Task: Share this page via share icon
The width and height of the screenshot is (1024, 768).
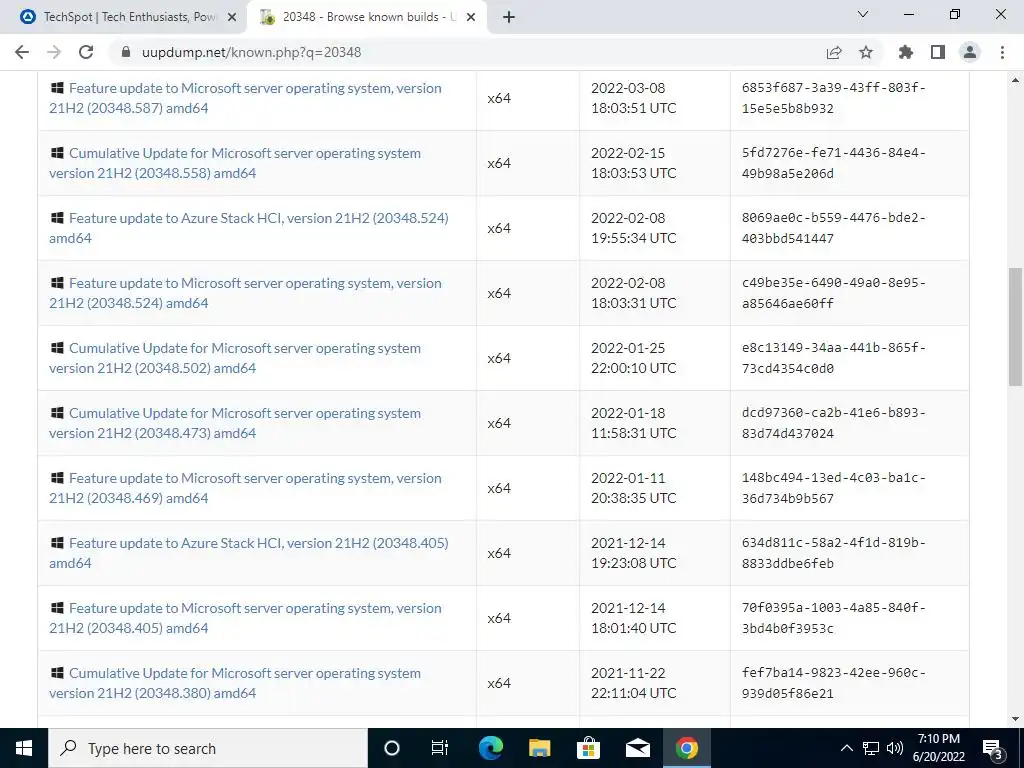Action: [834, 52]
